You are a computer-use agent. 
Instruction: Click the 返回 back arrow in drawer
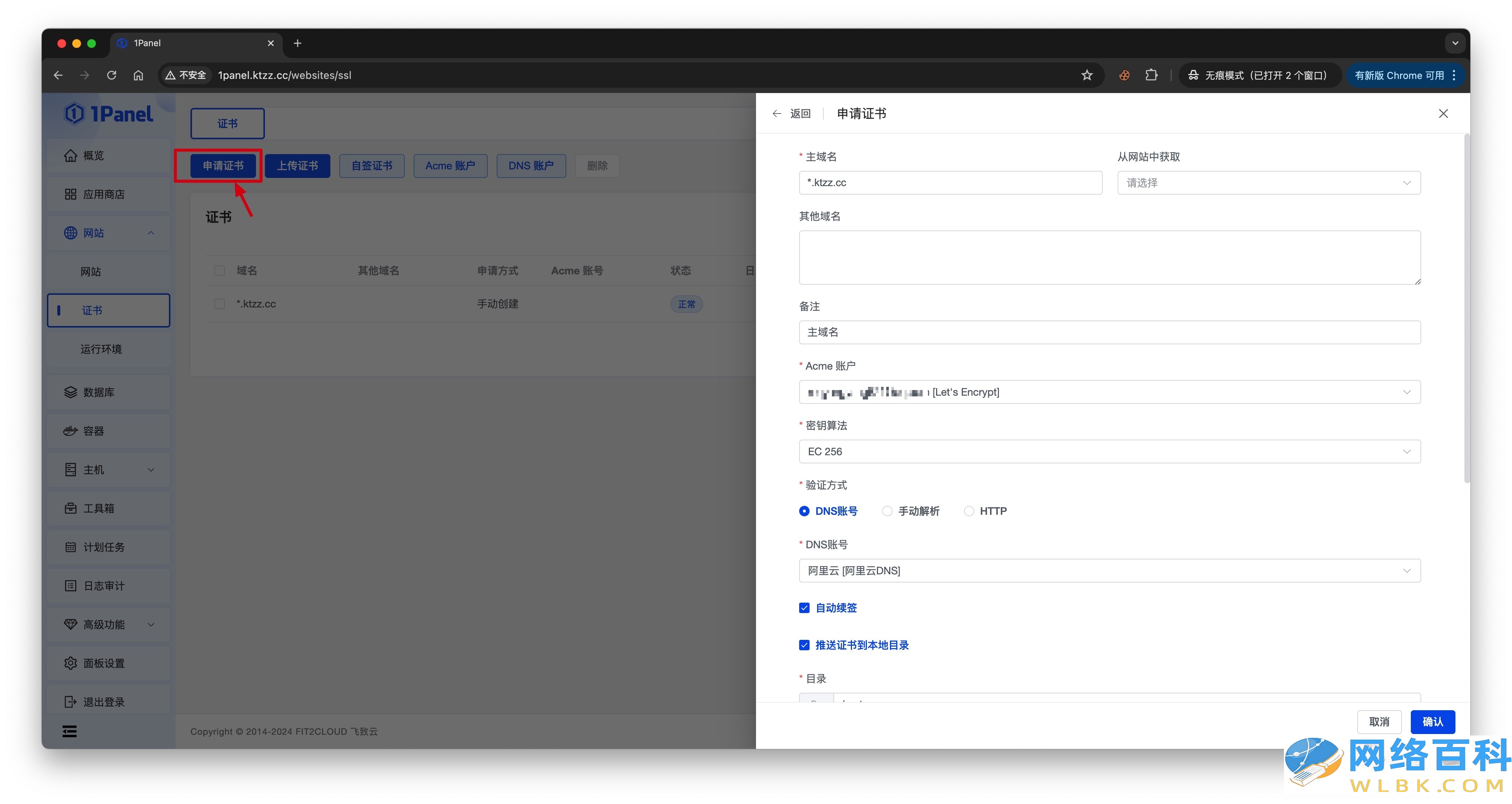(x=777, y=114)
